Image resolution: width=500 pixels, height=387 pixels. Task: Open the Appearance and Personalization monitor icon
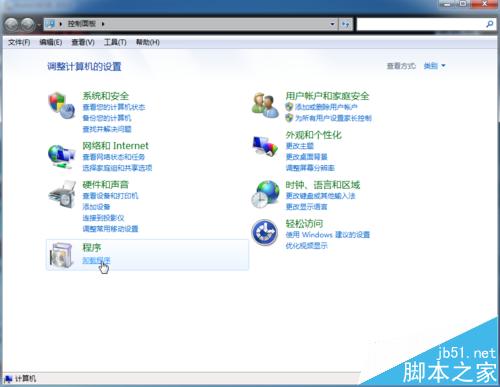pos(265,146)
